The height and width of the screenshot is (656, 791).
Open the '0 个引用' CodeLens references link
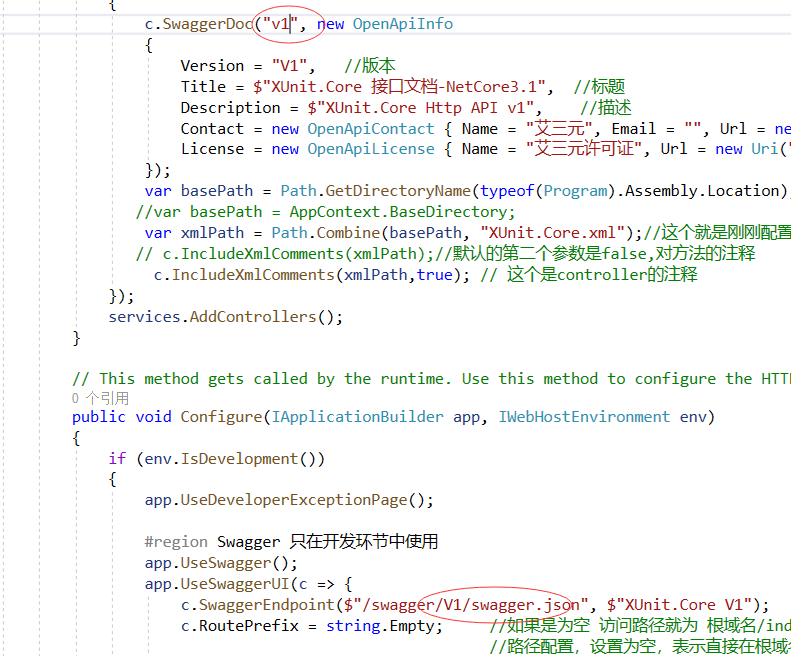click(100, 398)
